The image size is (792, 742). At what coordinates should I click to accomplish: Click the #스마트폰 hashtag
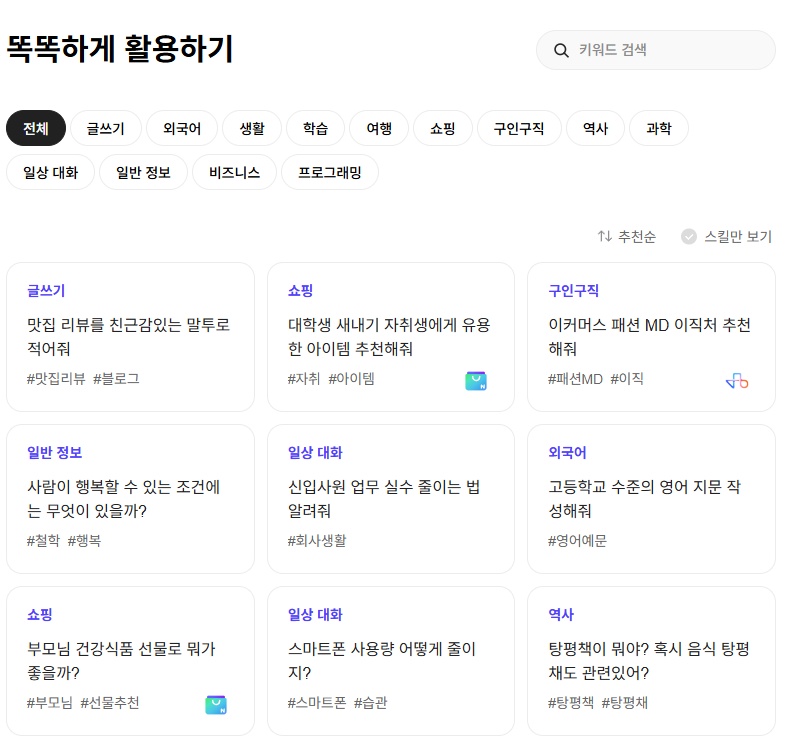pyautogui.click(x=317, y=703)
